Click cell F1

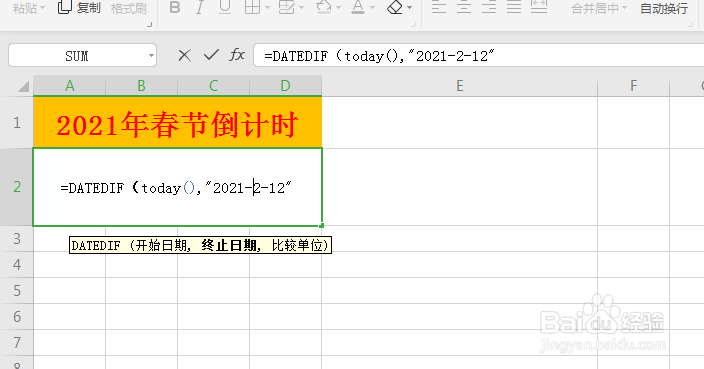point(634,123)
